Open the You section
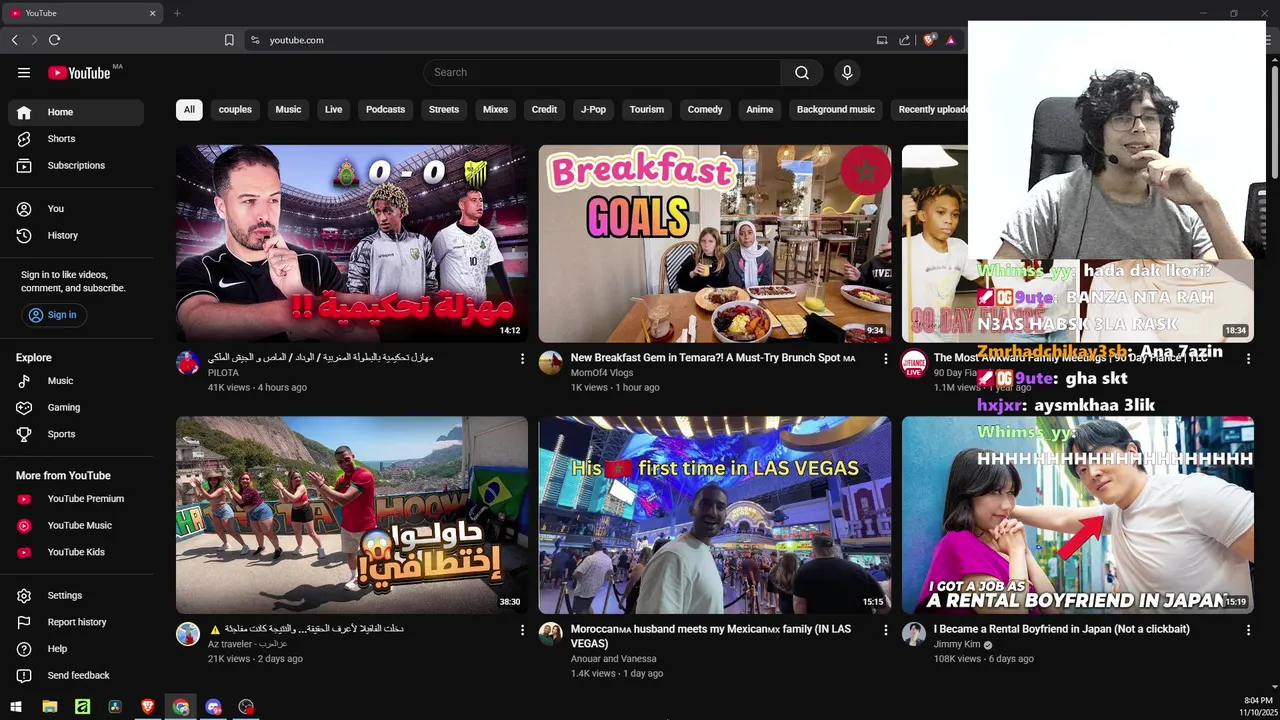 [76, 208]
